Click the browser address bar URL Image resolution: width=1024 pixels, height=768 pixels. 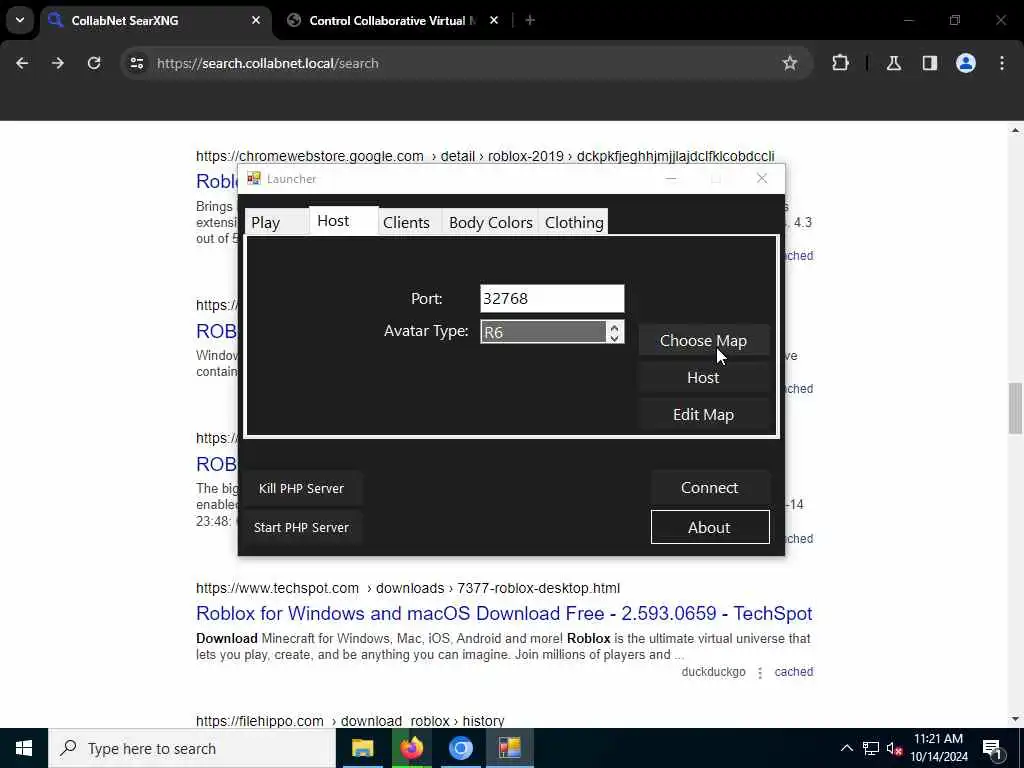click(267, 63)
